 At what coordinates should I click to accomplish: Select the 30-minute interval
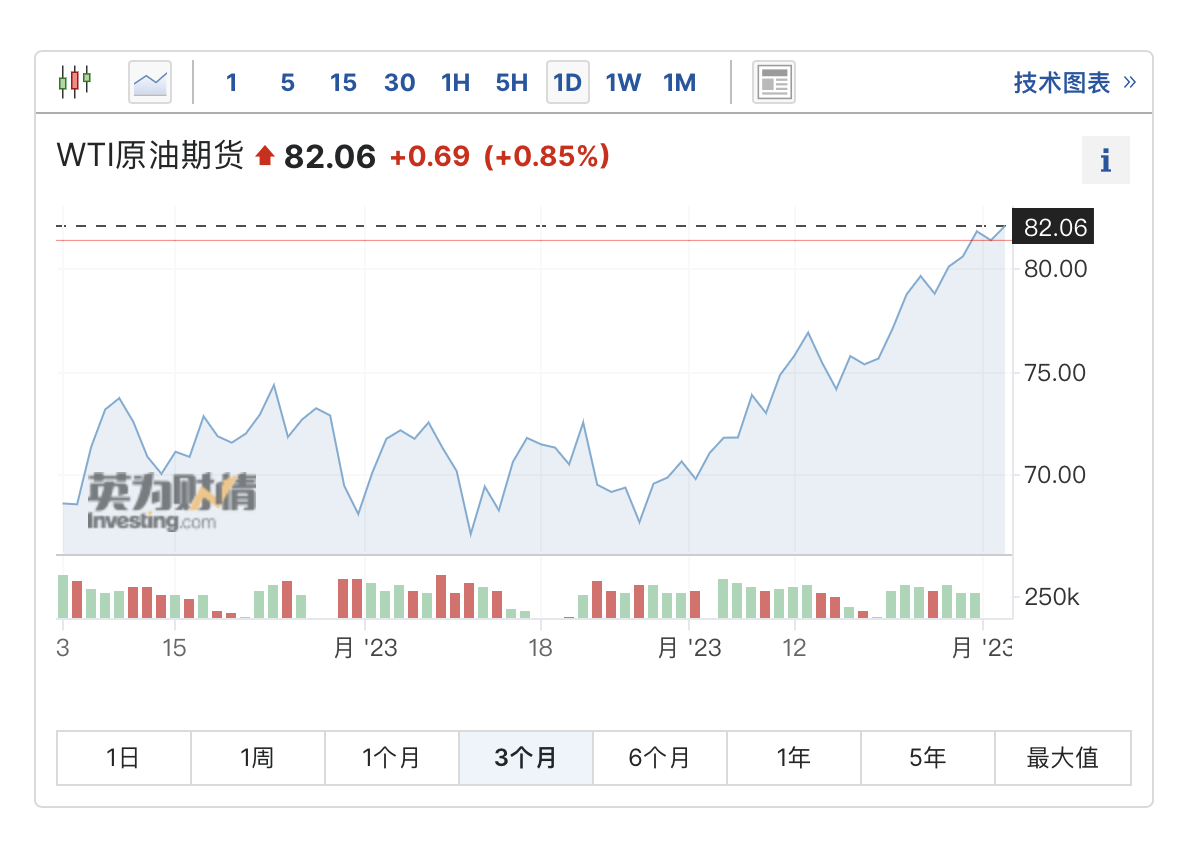coord(399,82)
